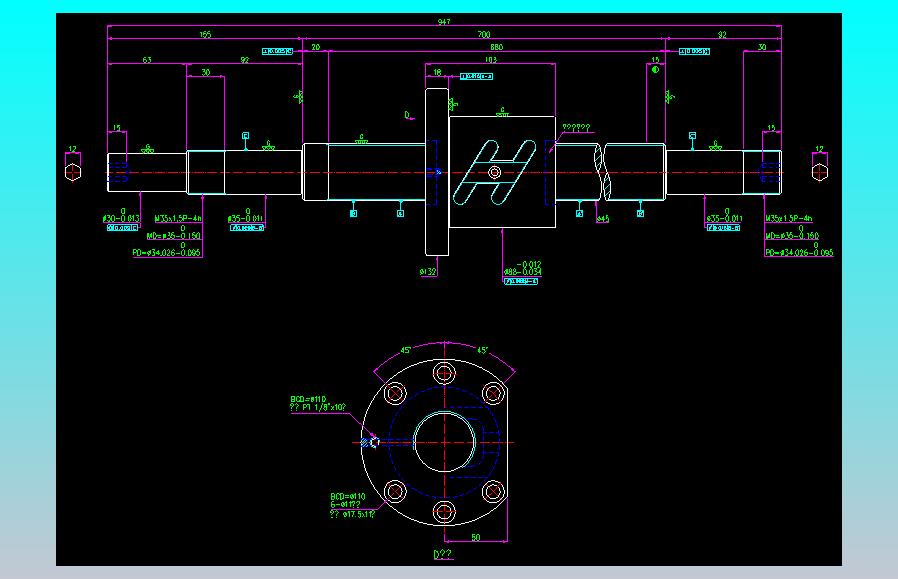The height and width of the screenshot is (579, 898).
Task: Click the ?????? leader annotation text
Action: coord(576,128)
